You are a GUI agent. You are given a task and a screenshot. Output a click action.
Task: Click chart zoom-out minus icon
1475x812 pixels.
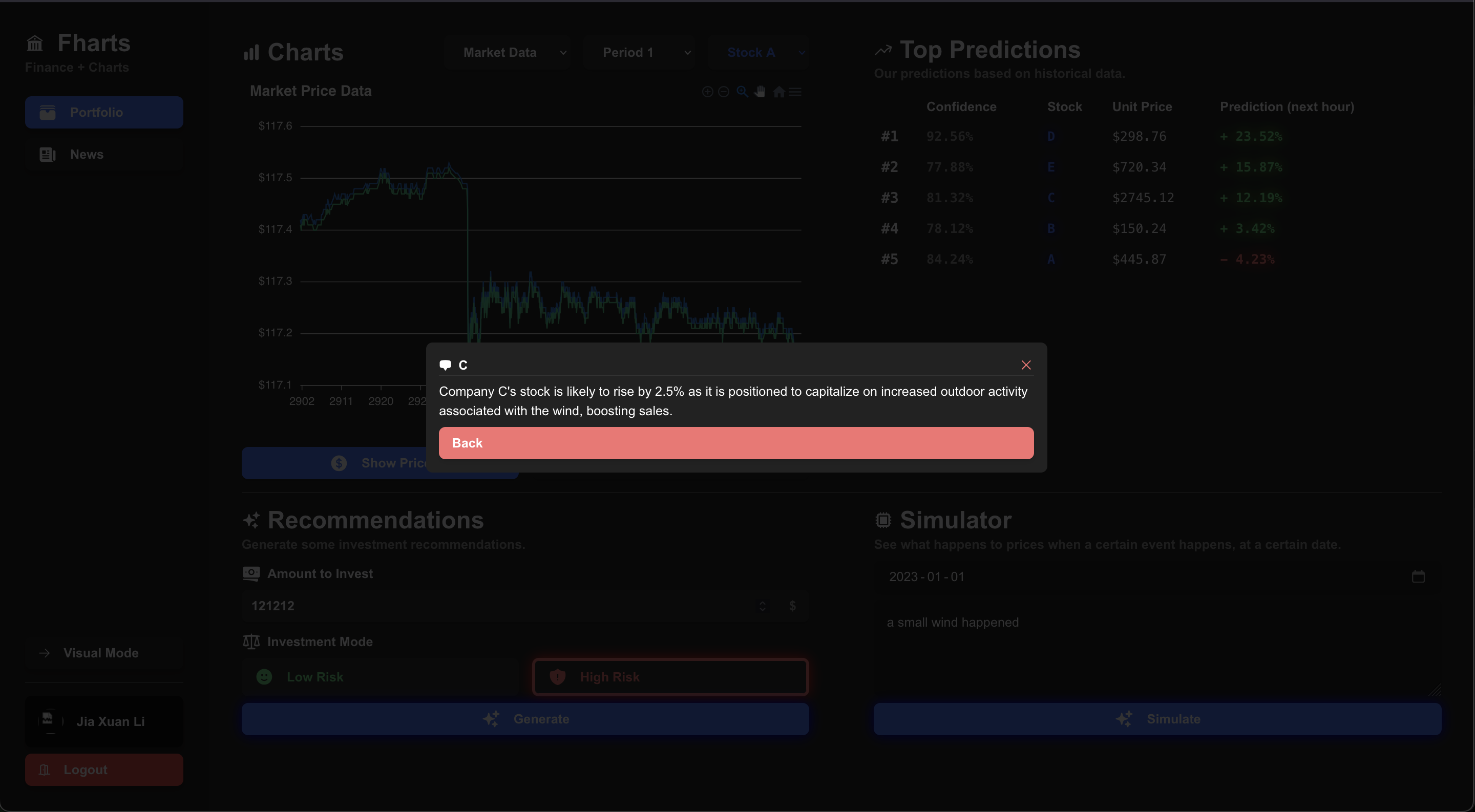pos(724,92)
